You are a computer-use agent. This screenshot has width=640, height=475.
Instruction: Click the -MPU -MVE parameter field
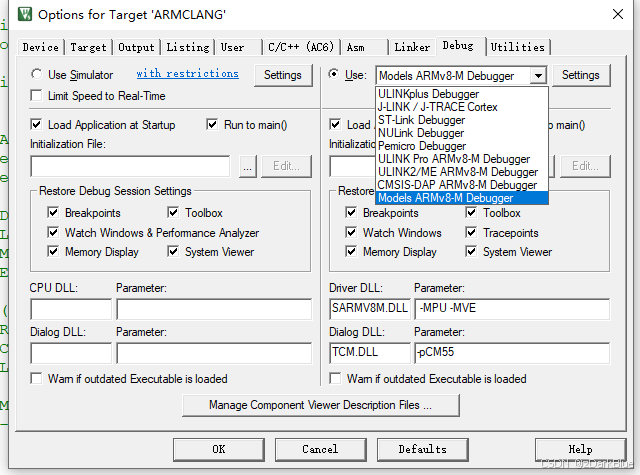coord(512,309)
